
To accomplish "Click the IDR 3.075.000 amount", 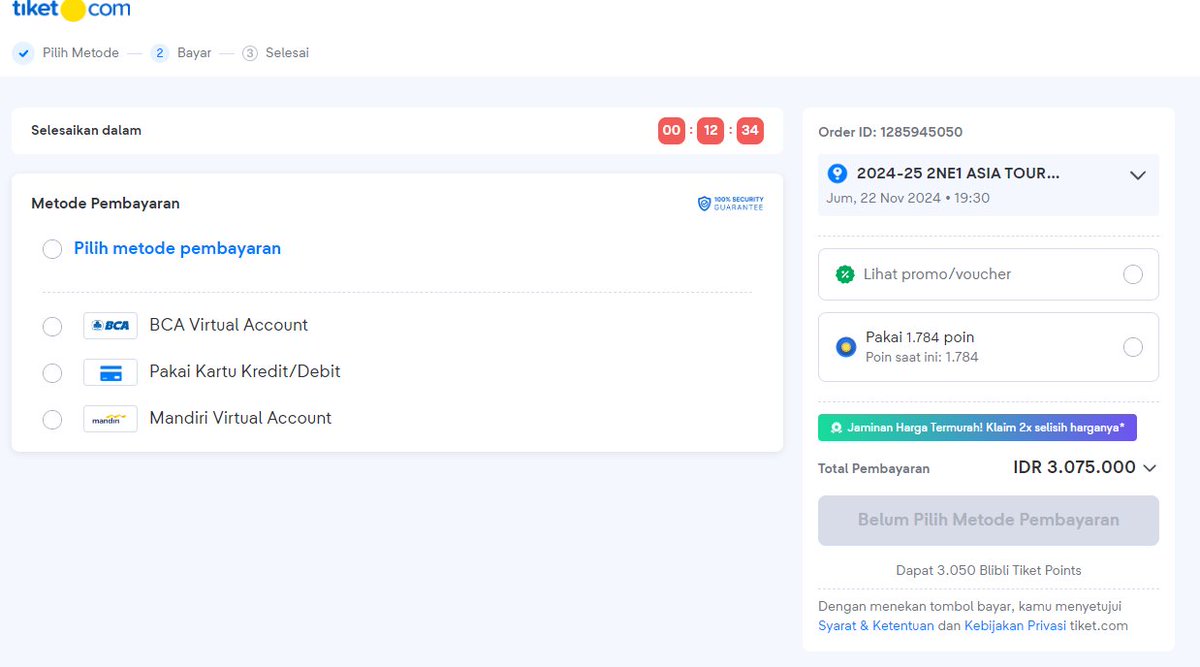I will 1074,467.
